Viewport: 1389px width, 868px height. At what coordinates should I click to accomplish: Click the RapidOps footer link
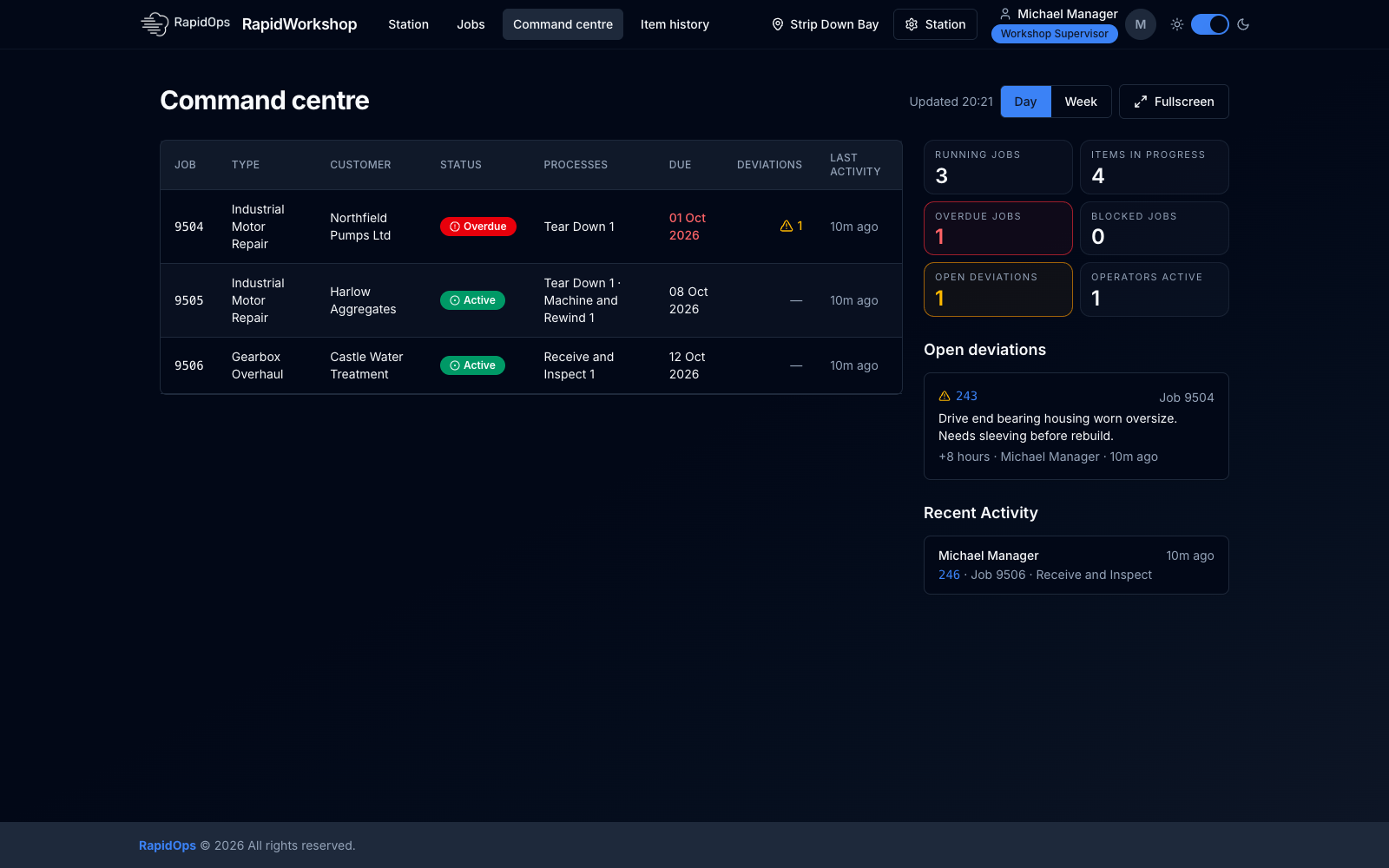(168, 845)
